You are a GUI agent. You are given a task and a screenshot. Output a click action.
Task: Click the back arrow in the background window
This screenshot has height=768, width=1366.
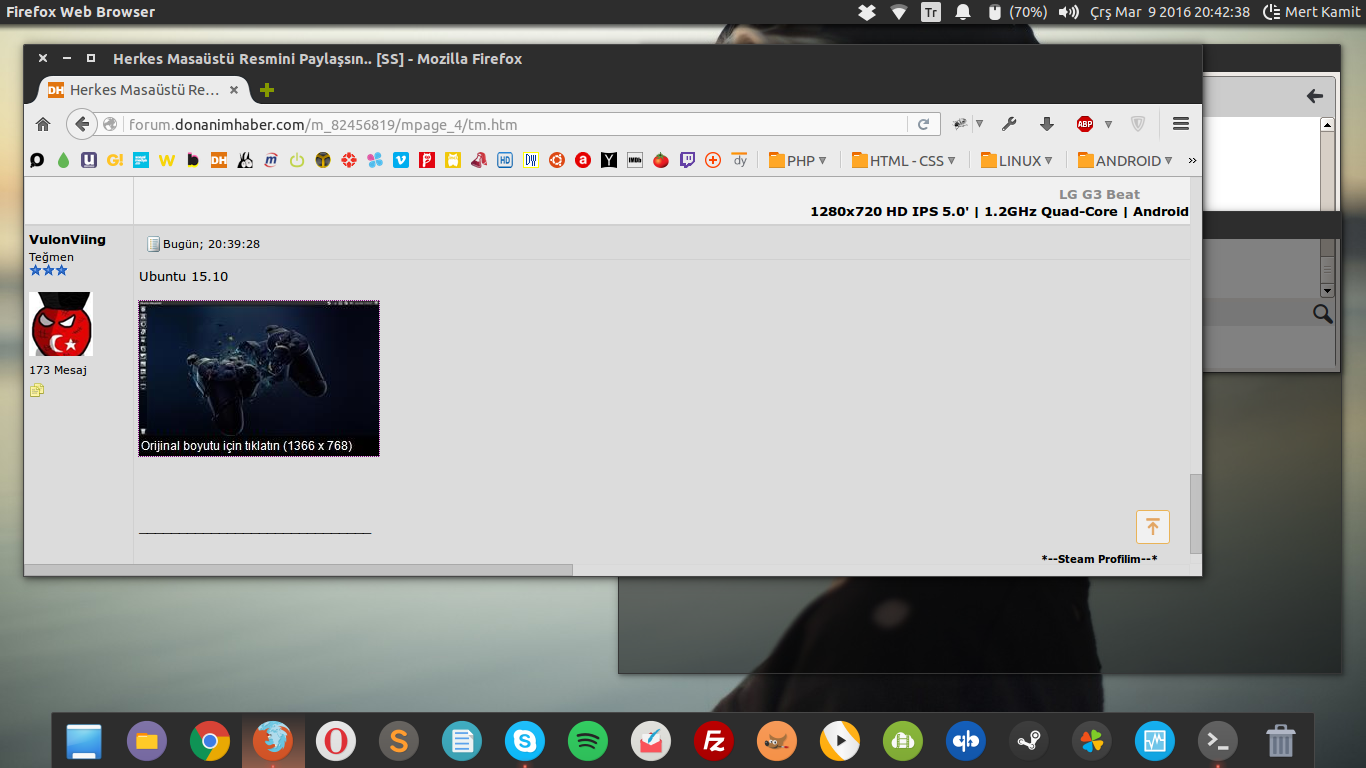[1314, 96]
